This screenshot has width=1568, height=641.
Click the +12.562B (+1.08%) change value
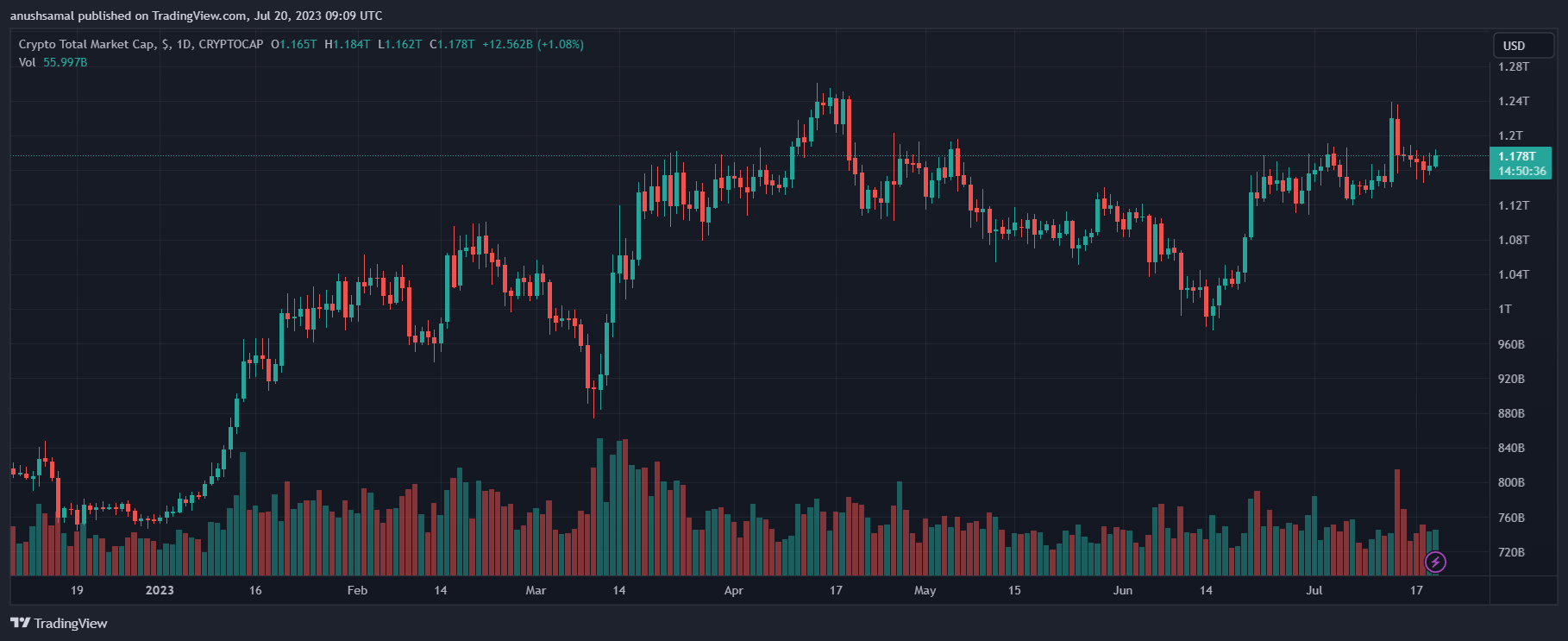(x=532, y=44)
